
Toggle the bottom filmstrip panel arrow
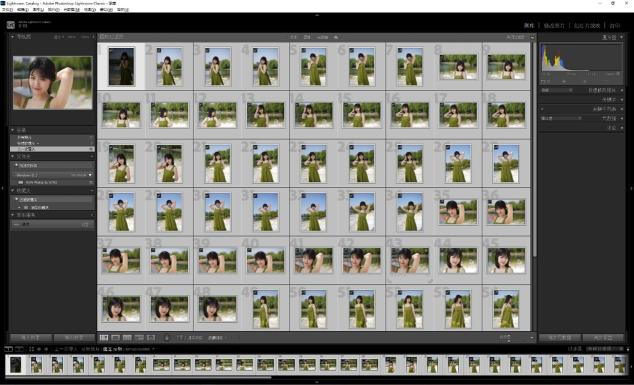point(317,382)
